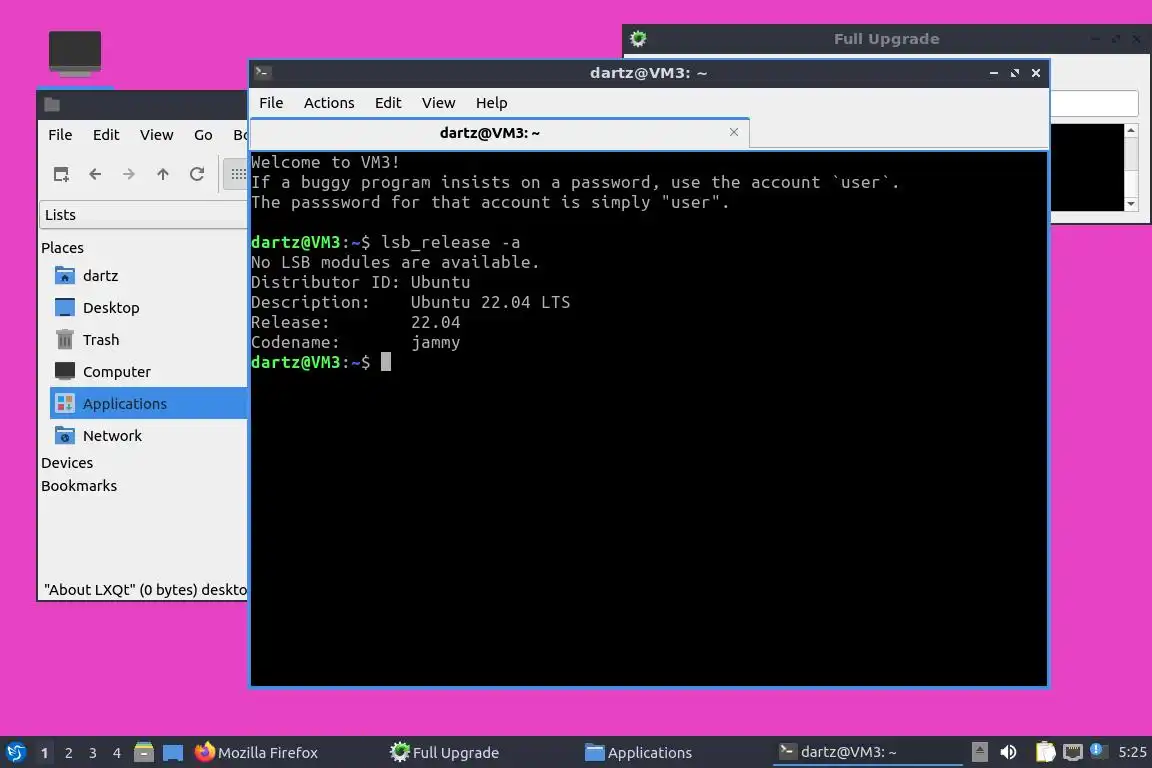Open File menu in the file manager
This screenshot has width=1152, height=768.
pos(60,134)
